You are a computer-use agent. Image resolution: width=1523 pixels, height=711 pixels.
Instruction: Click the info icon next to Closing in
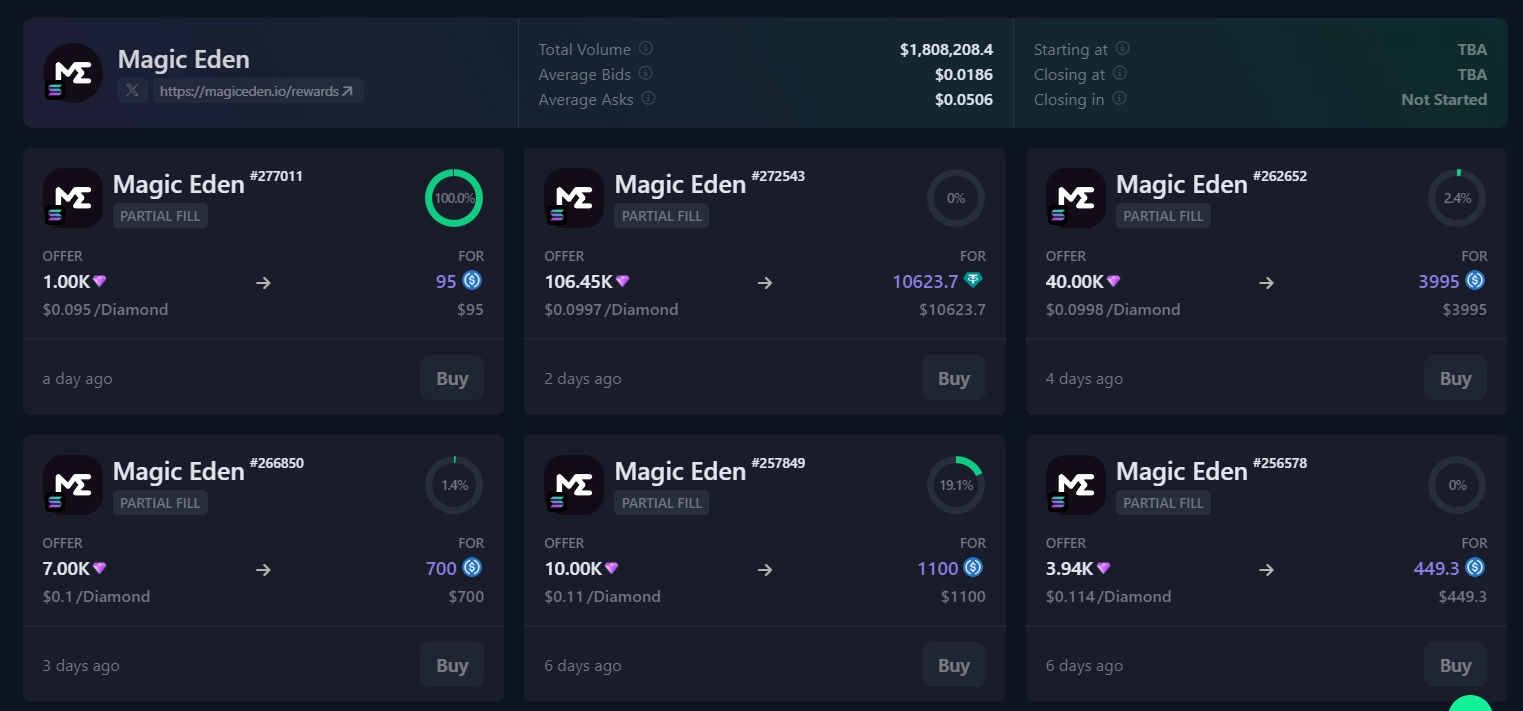[1119, 99]
